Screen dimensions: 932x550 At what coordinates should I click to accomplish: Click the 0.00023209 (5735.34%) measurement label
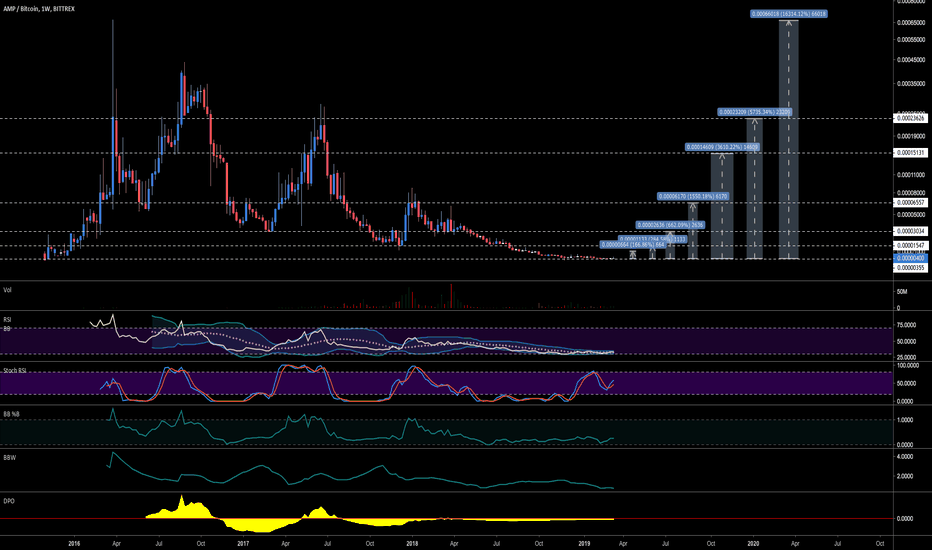pyautogui.click(x=754, y=112)
